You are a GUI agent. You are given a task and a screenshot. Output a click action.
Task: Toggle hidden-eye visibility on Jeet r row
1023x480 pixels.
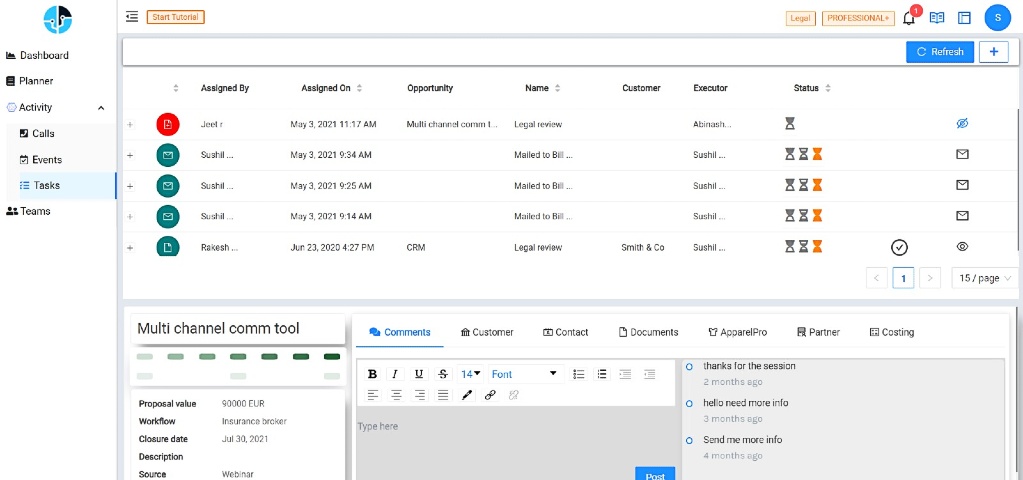pos(962,123)
